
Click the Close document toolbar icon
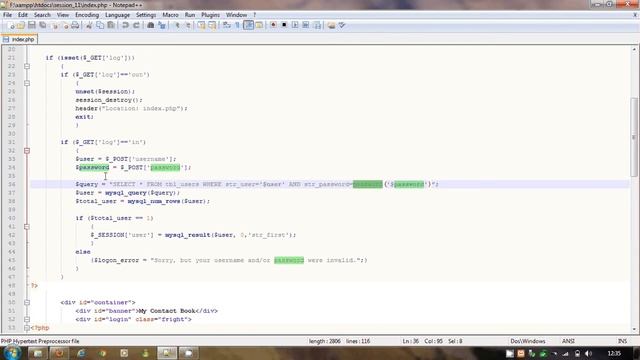pyautogui.click(x=55, y=25)
